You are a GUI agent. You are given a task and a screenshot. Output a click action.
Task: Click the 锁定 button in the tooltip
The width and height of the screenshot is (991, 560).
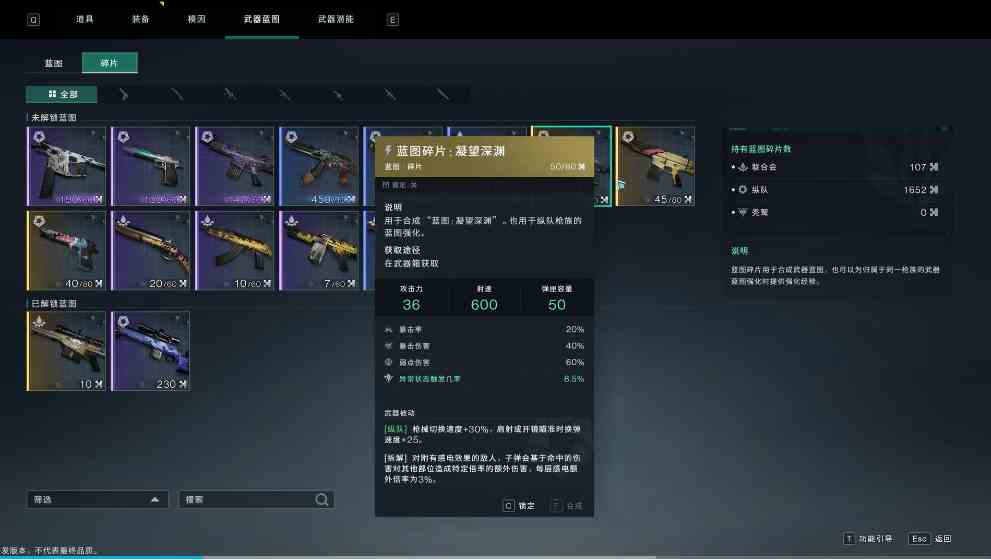[x=519, y=506]
